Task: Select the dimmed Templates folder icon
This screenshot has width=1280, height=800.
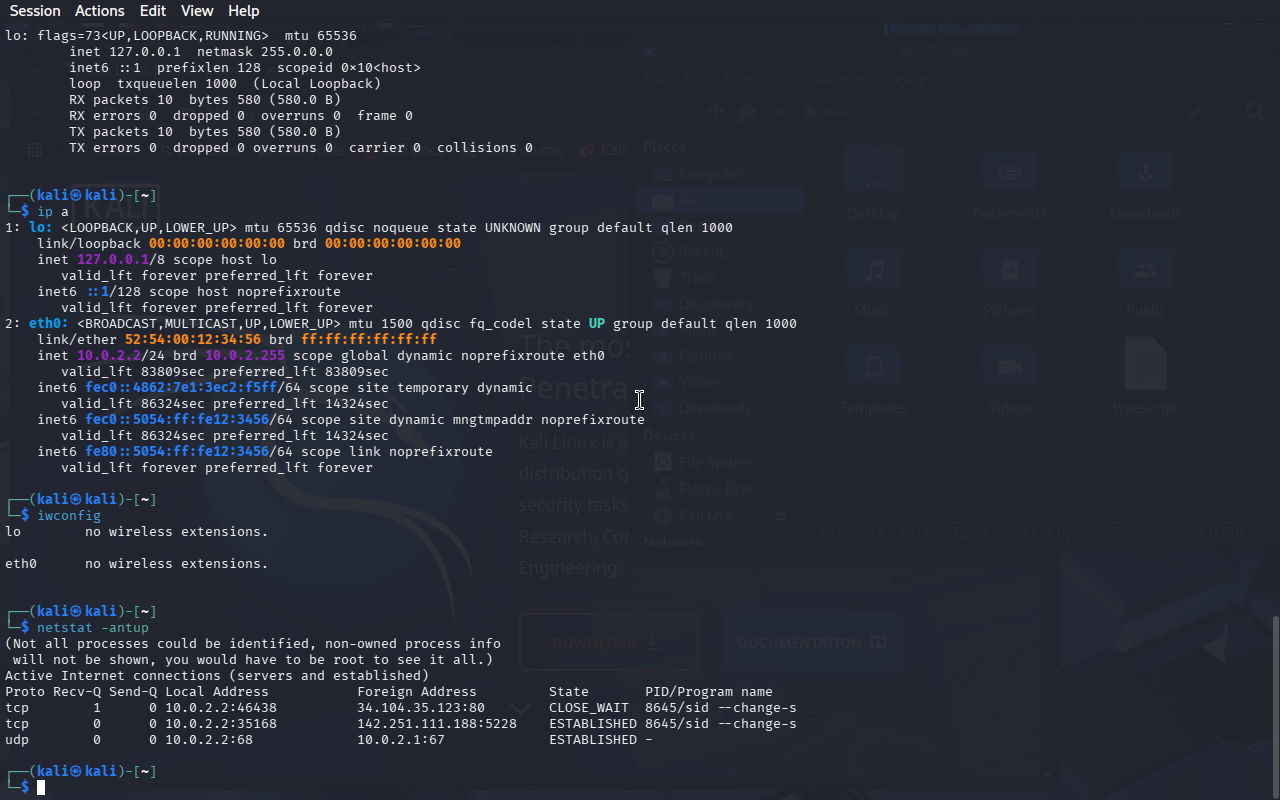Action: [873, 368]
